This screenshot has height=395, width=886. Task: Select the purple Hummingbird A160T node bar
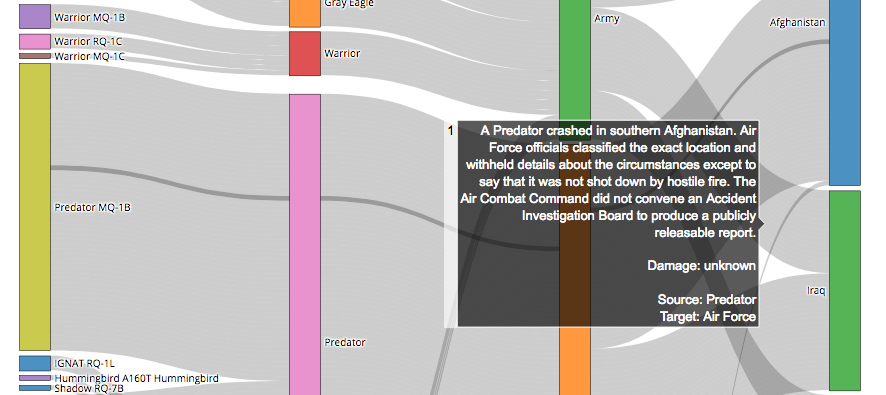click(35, 378)
